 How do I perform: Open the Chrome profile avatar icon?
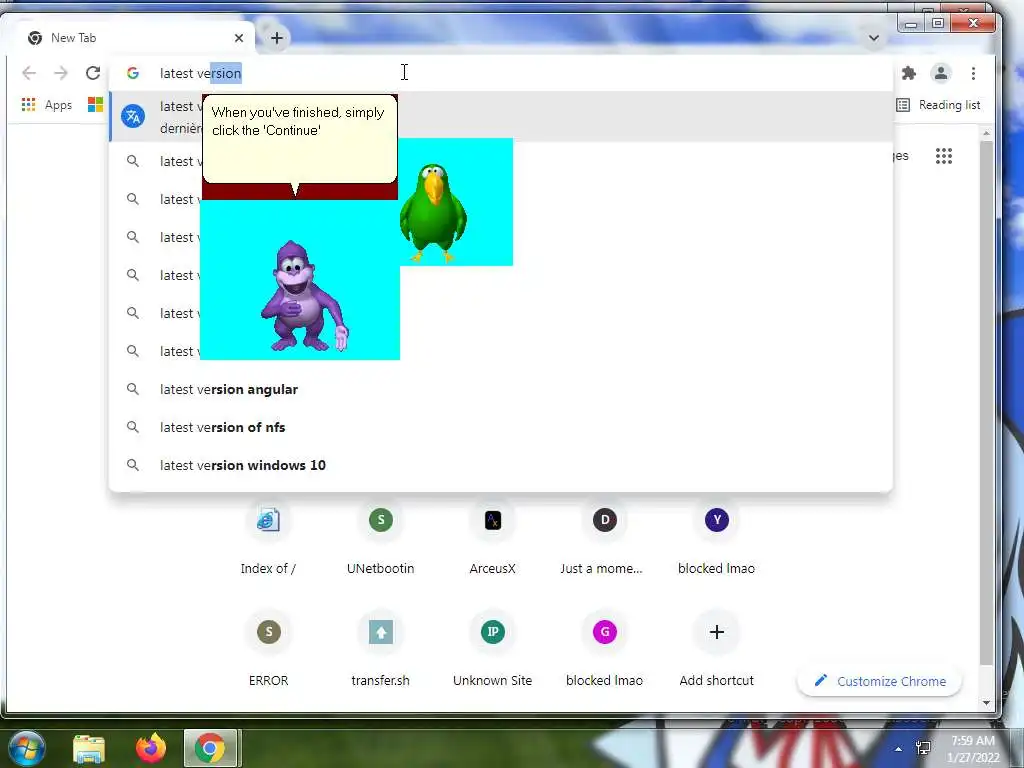pyautogui.click(x=940, y=73)
